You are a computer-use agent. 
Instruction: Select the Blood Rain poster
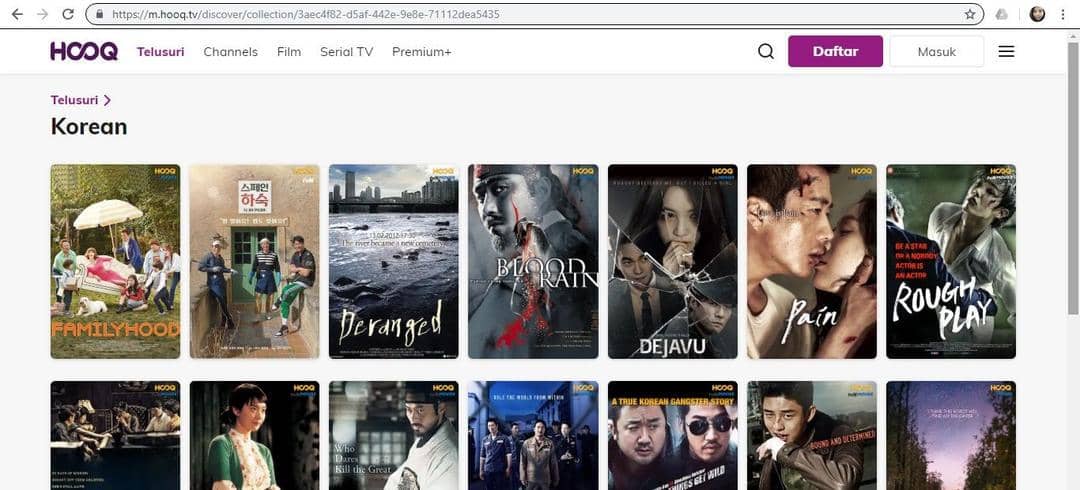533,261
